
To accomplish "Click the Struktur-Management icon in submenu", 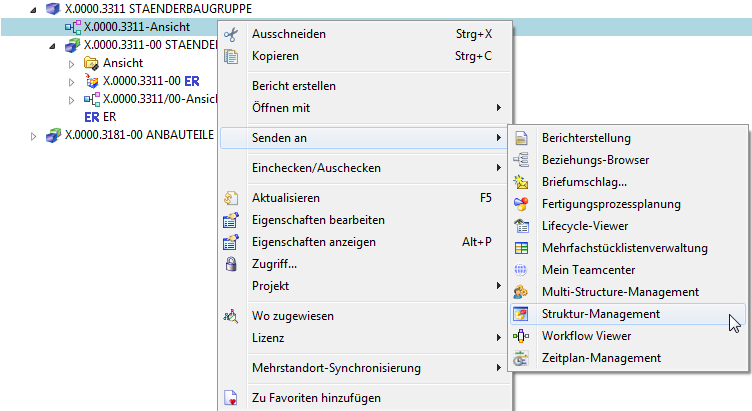I will (x=520, y=314).
